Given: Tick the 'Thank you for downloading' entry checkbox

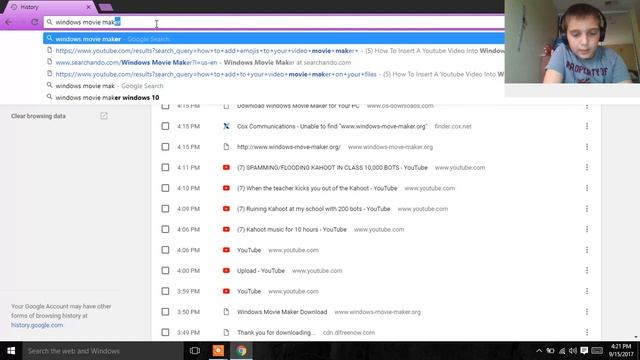Looking at the screenshot, I should click(x=165, y=332).
